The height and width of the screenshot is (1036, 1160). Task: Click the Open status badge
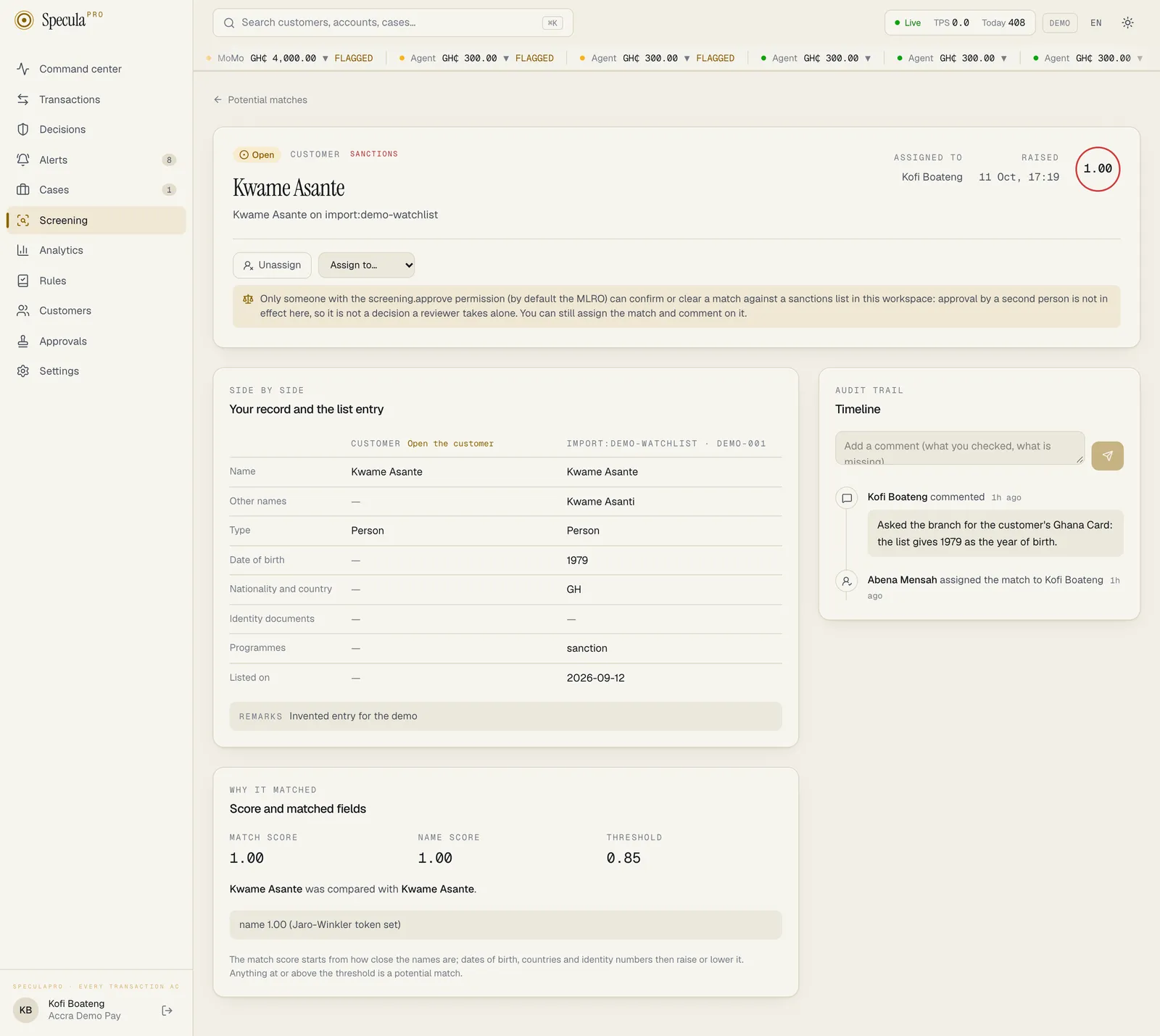(257, 154)
